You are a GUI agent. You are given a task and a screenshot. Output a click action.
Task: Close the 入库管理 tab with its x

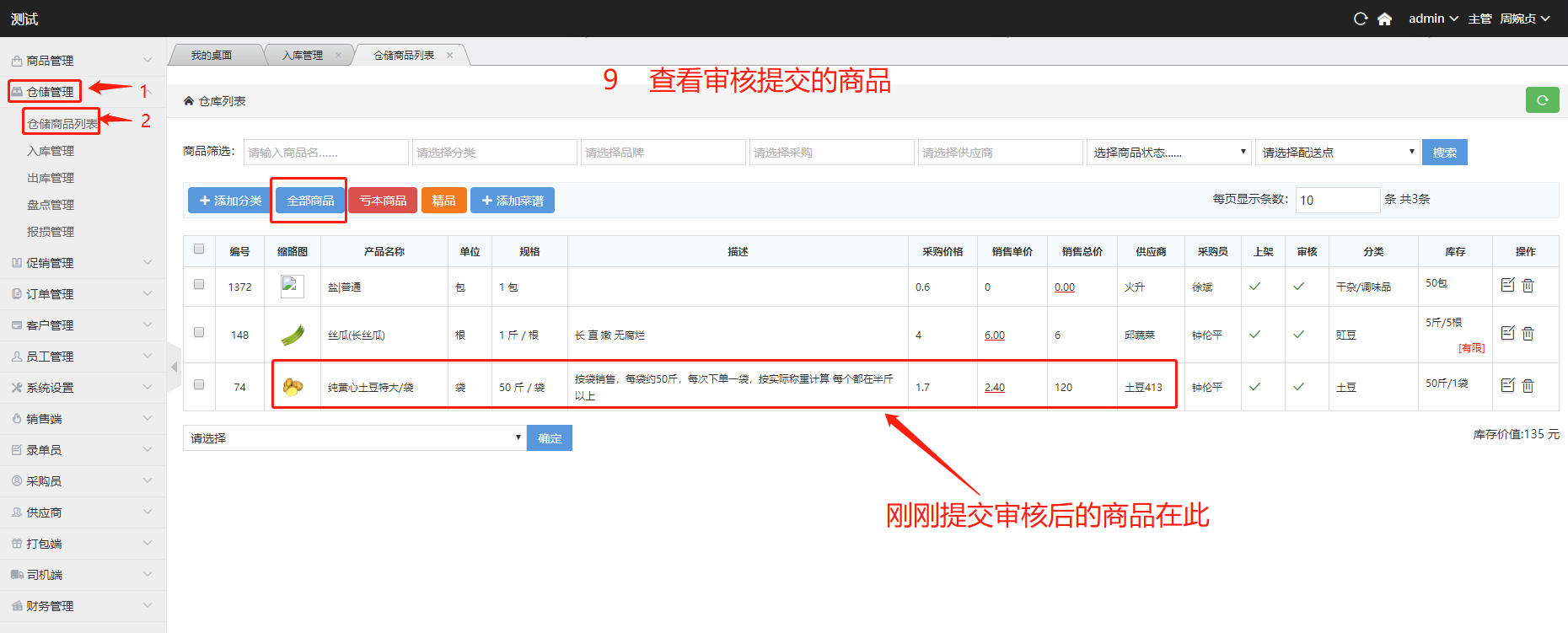(338, 56)
